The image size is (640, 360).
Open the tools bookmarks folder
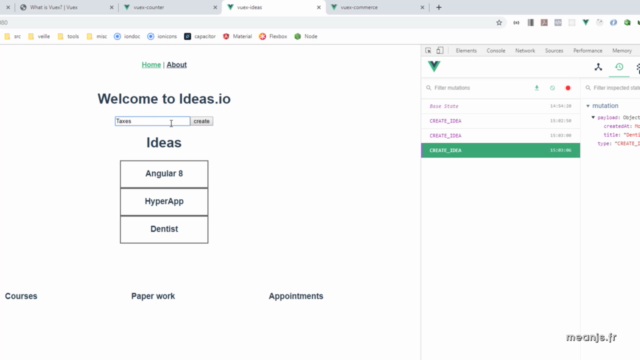[x=69, y=36]
